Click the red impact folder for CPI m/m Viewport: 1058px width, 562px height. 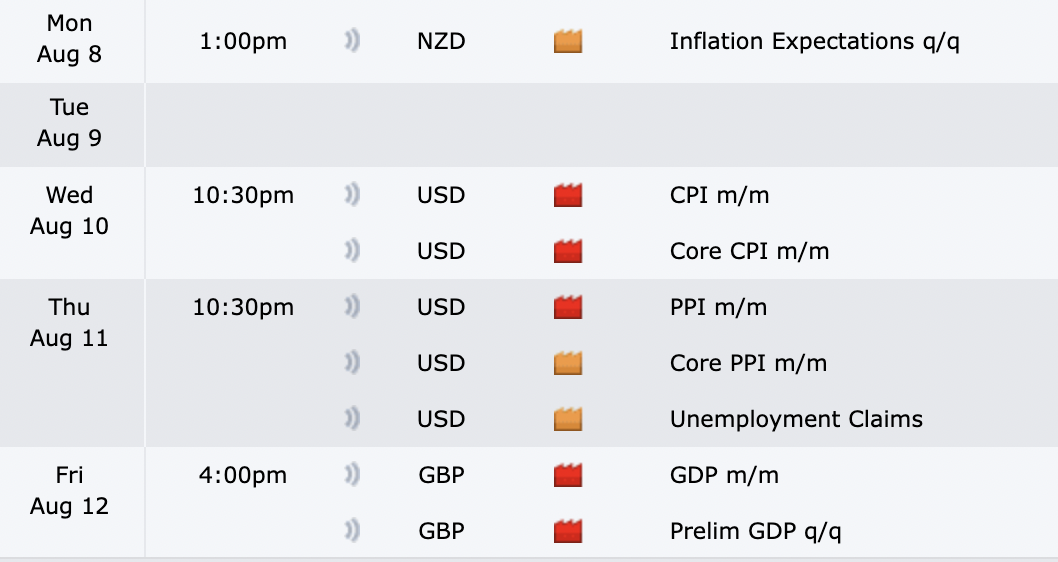568,195
